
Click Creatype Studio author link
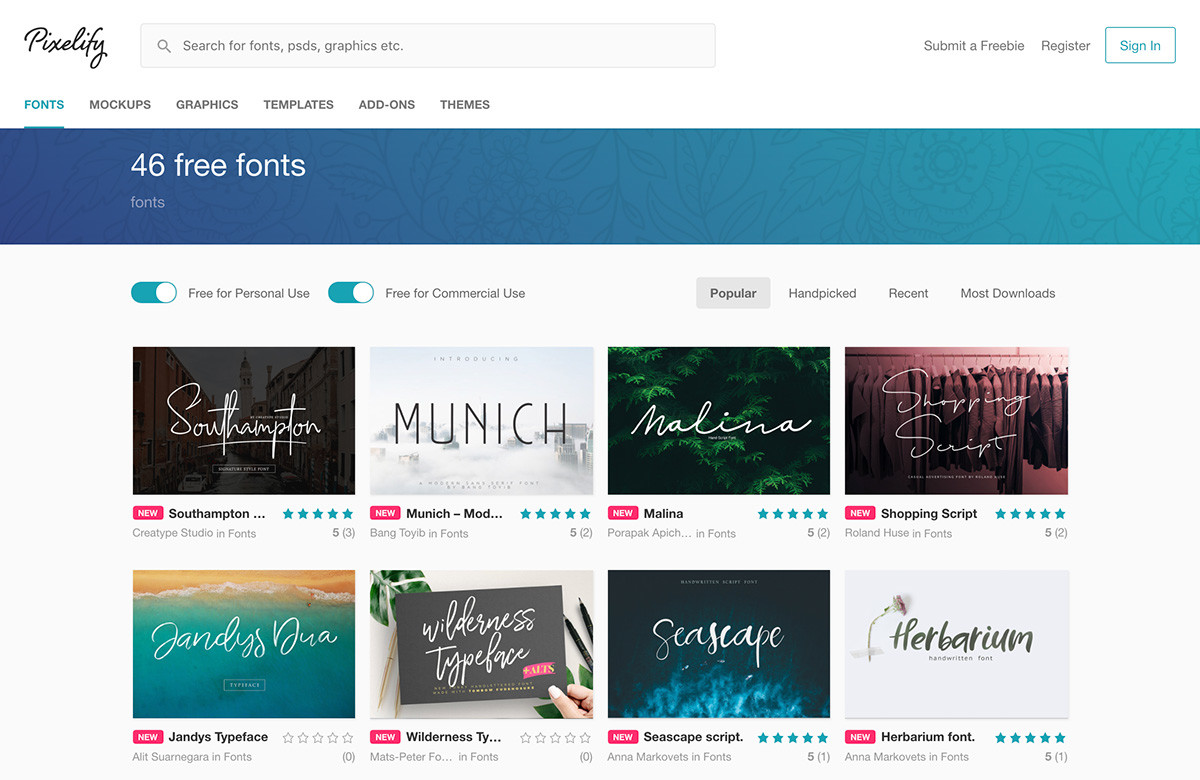click(x=170, y=533)
